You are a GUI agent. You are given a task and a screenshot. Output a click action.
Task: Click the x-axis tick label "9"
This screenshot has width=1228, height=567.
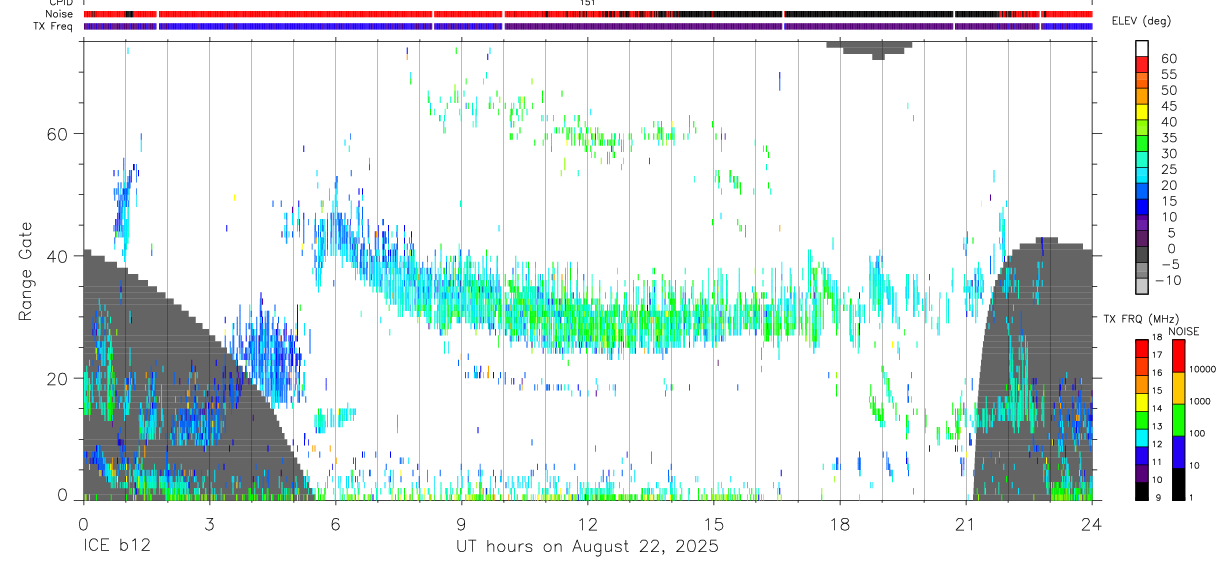[461, 523]
